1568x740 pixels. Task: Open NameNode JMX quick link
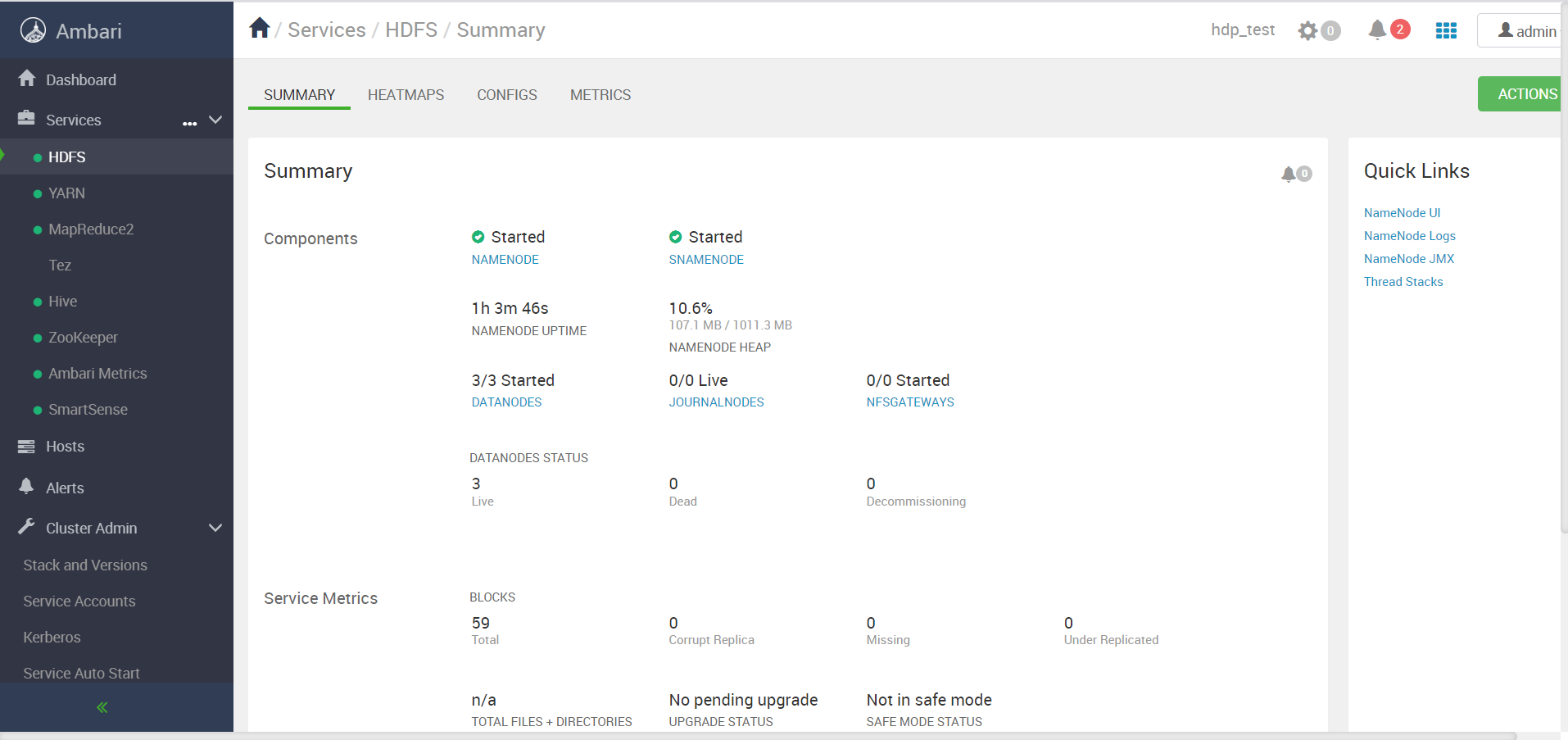[x=1409, y=259]
